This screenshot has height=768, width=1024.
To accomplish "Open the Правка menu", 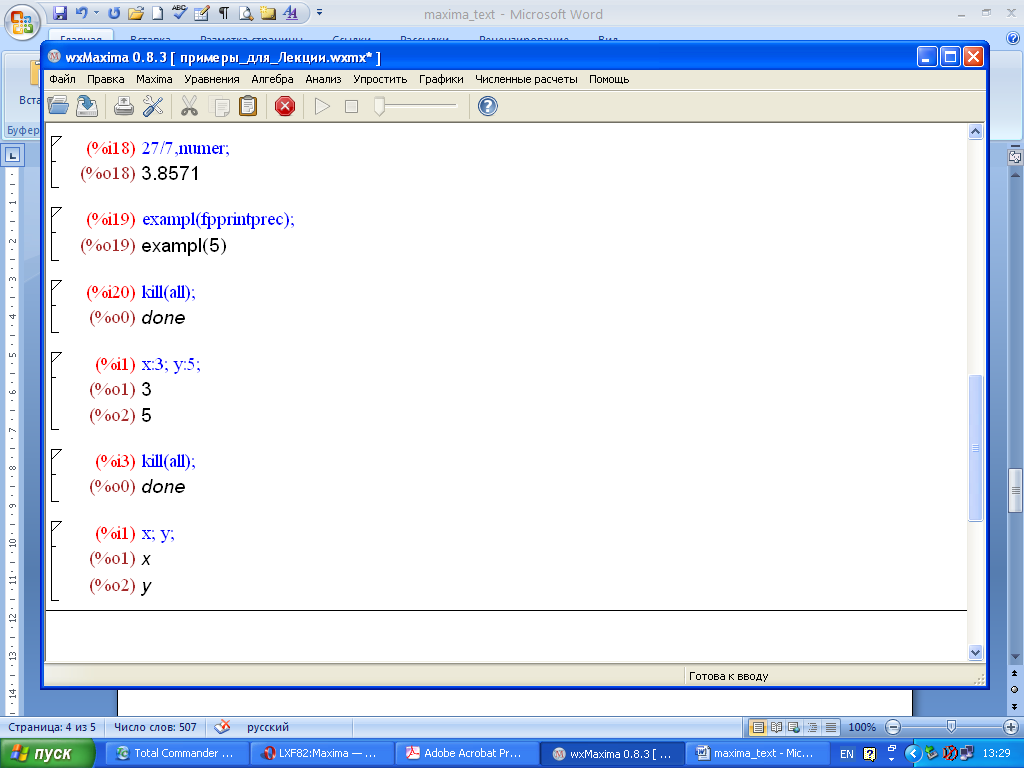I will pos(106,79).
